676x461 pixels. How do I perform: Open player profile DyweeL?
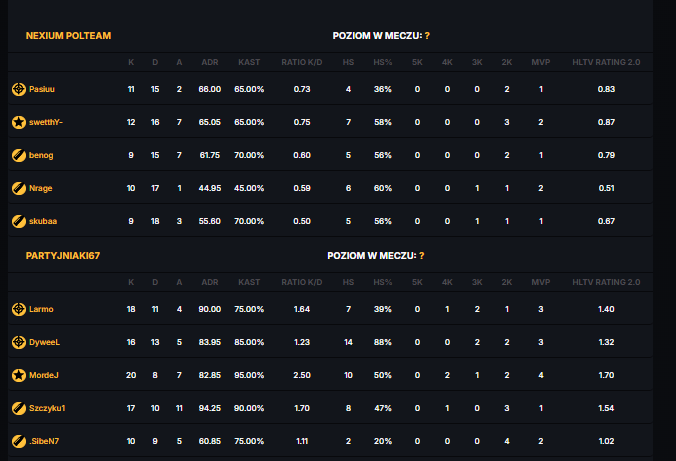point(44,342)
